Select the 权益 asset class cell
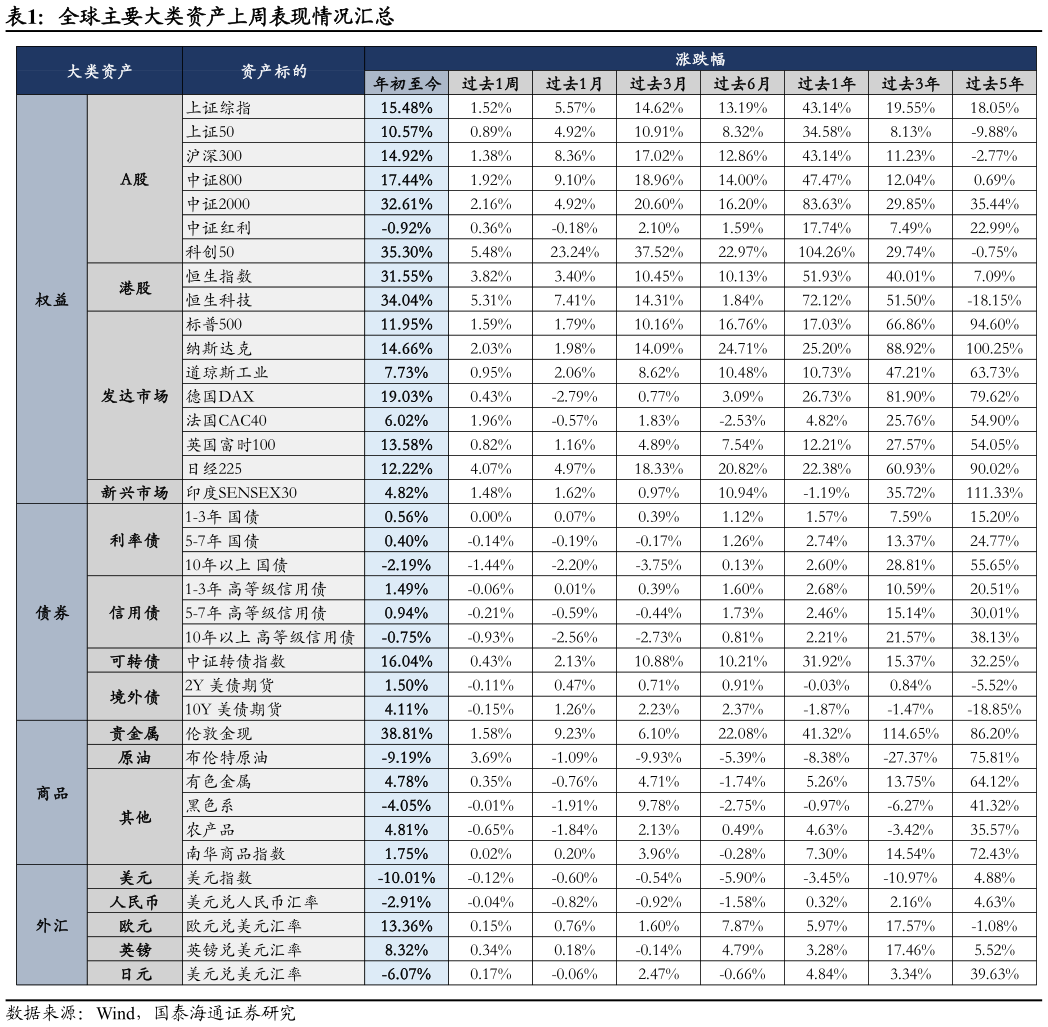Image resolution: width=1048 pixels, height=1027 pixels. 52,300
